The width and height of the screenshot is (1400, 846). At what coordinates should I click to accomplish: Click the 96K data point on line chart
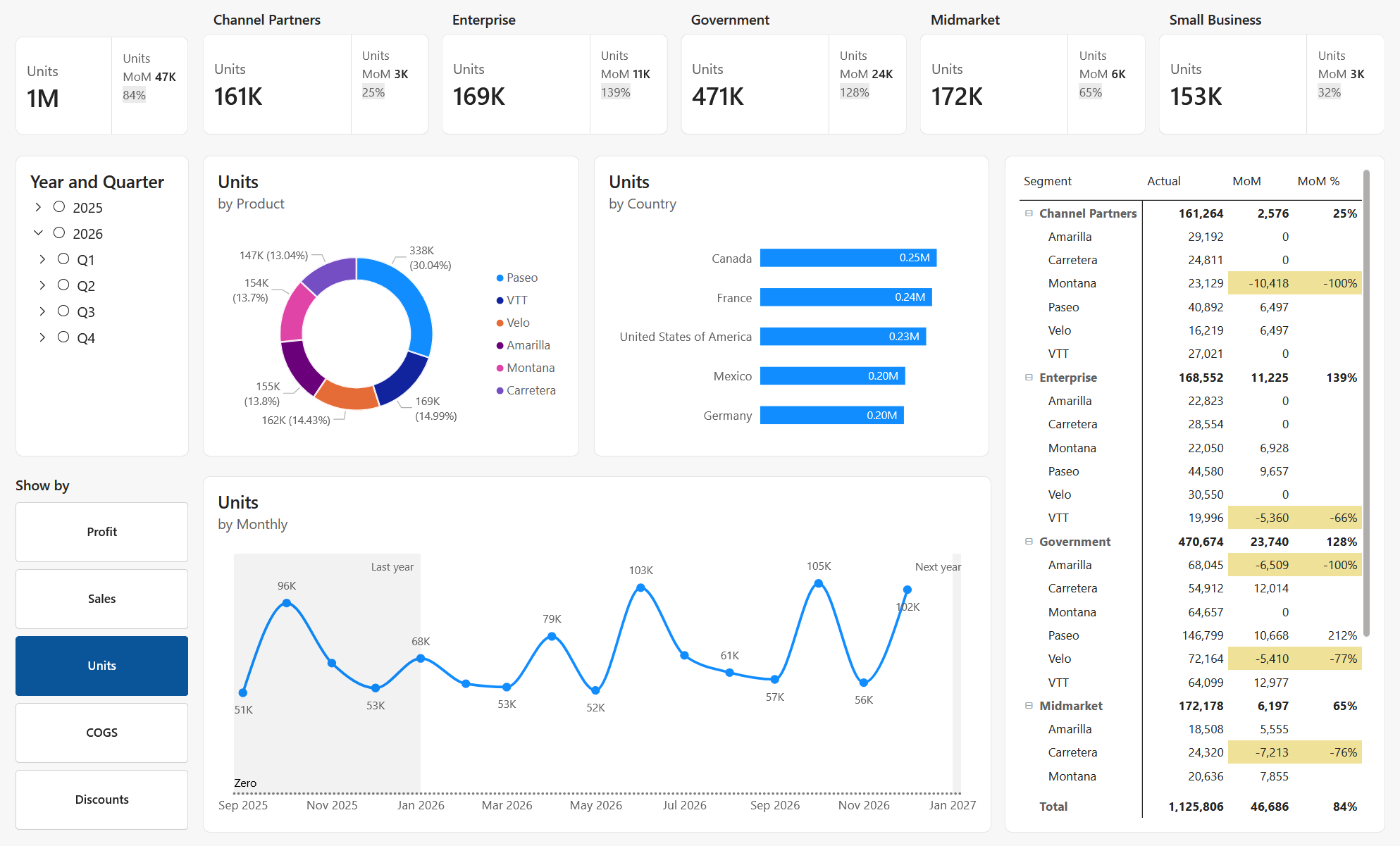tap(287, 603)
